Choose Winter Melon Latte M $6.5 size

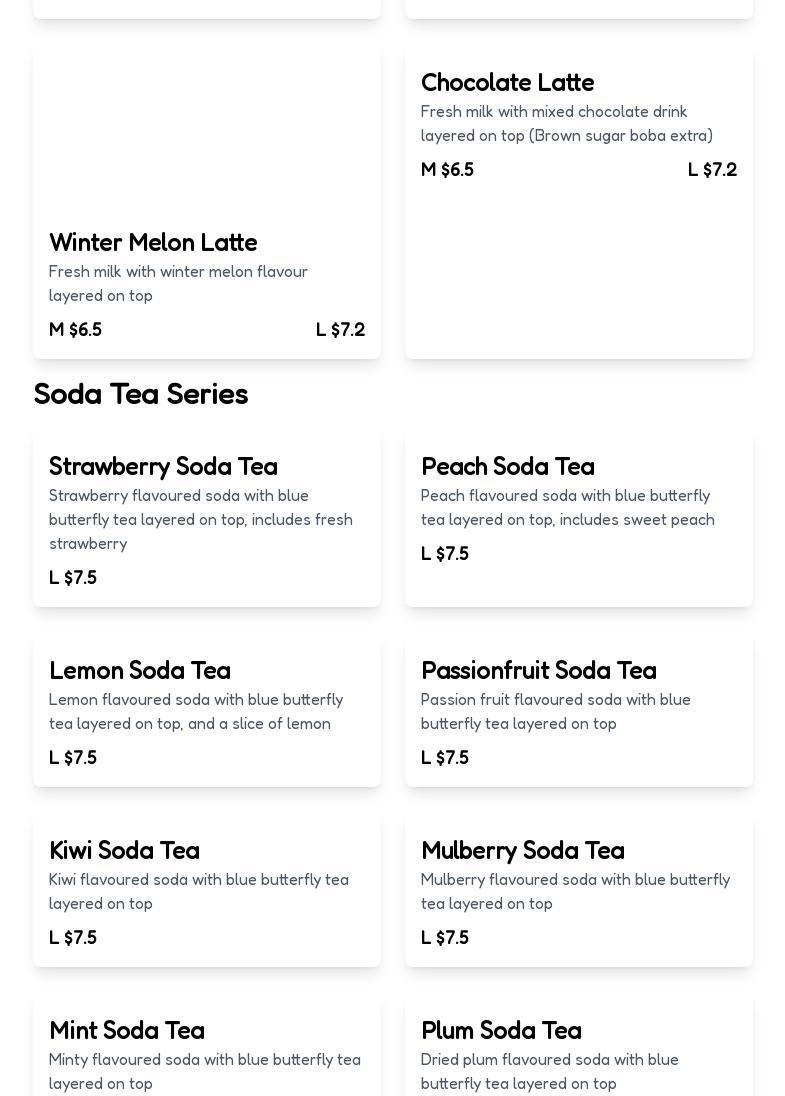(x=75, y=330)
